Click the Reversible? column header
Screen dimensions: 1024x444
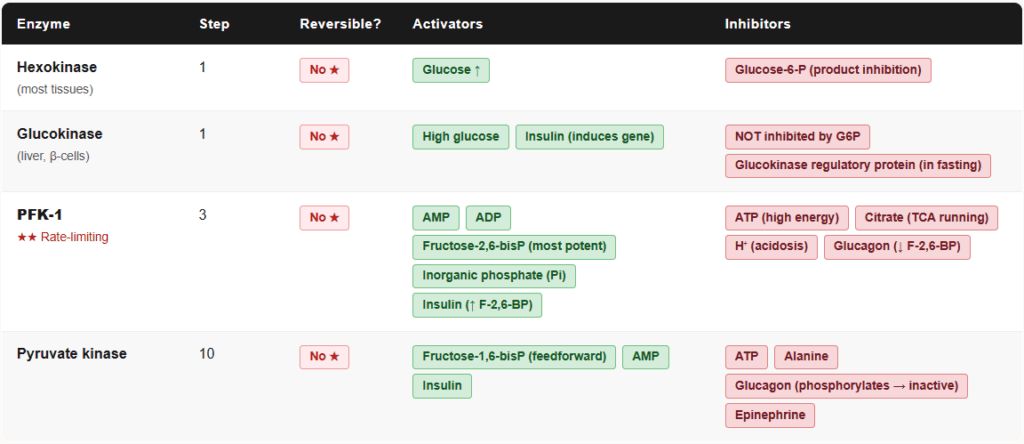pos(340,23)
